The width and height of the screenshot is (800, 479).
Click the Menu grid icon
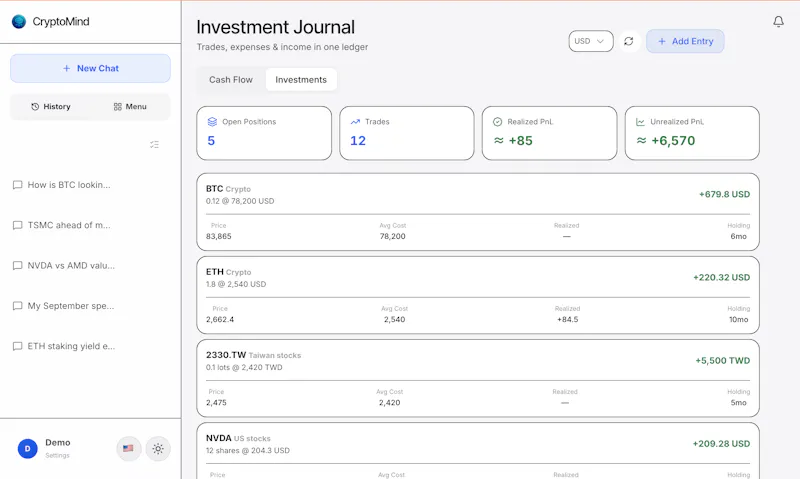click(118, 107)
